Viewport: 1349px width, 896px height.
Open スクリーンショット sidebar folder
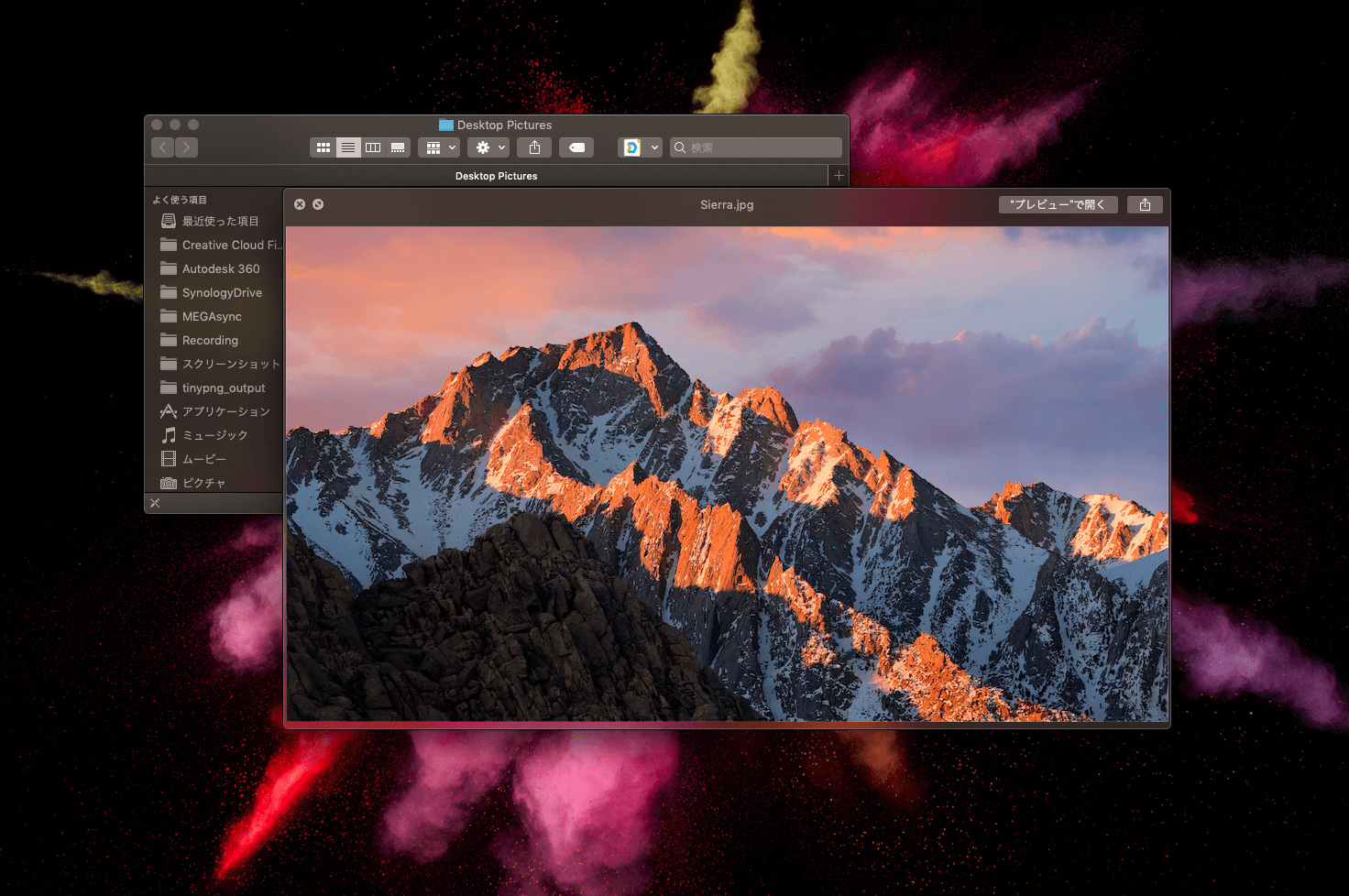(x=220, y=364)
